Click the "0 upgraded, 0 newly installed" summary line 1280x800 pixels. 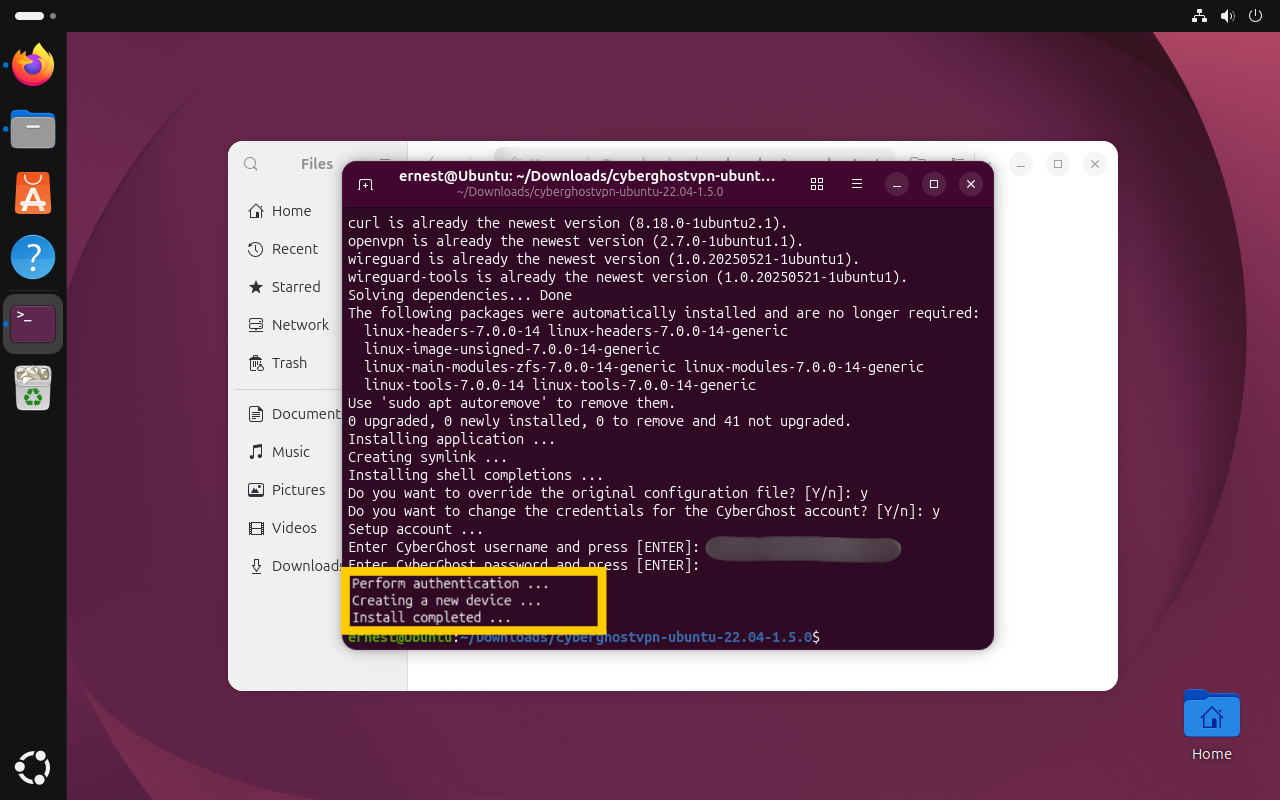(x=599, y=421)
